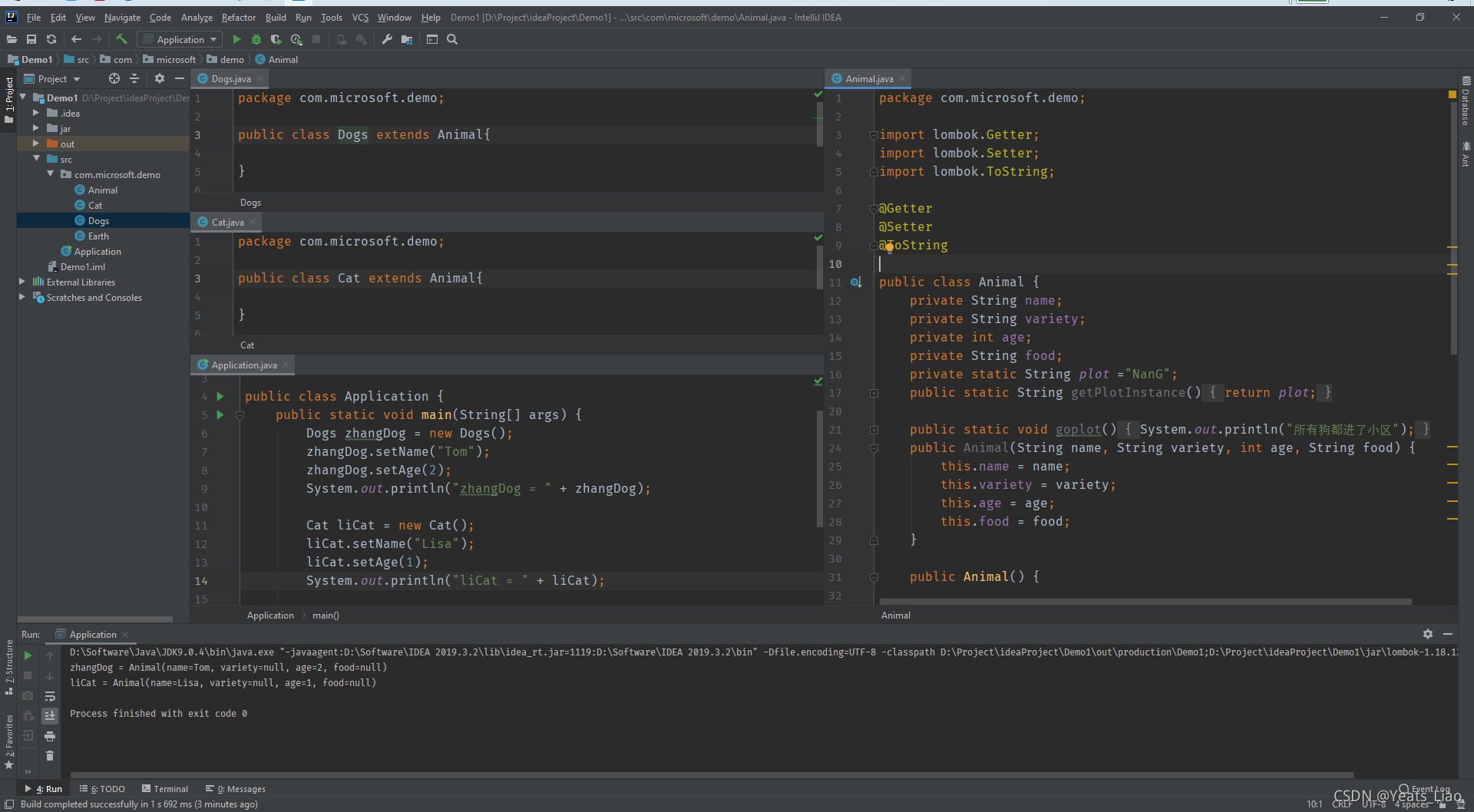Image resolution: width=1474 pixels, height=812 pixels.
Task: Click the Search Everywhere magnifier icon
Action: pos(452,39)
